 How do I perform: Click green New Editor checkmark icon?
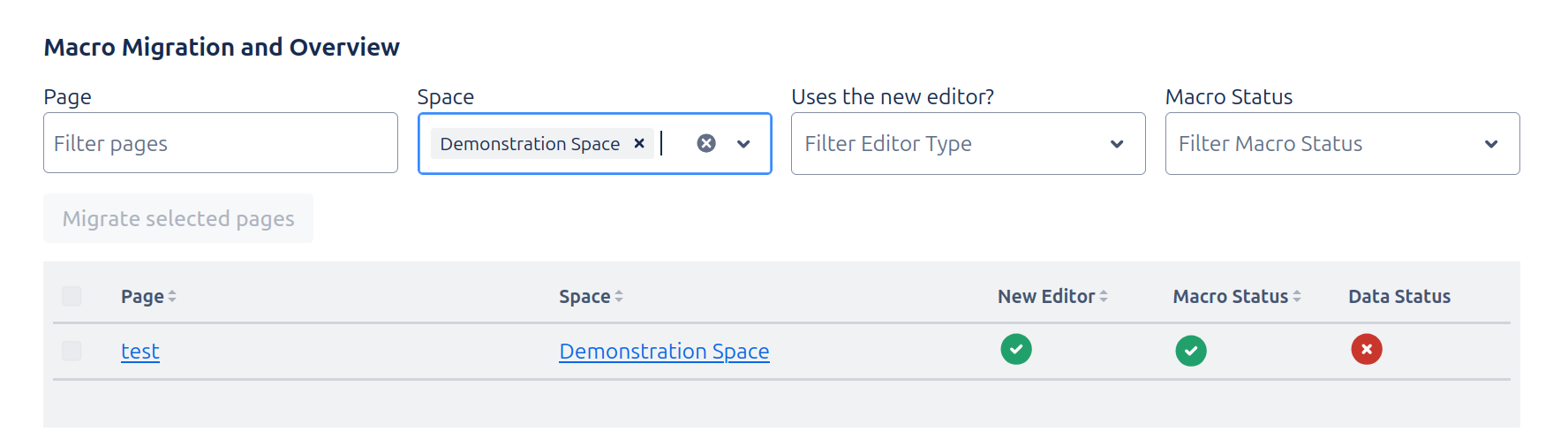pyautogui.click(x=1015, y=349)
